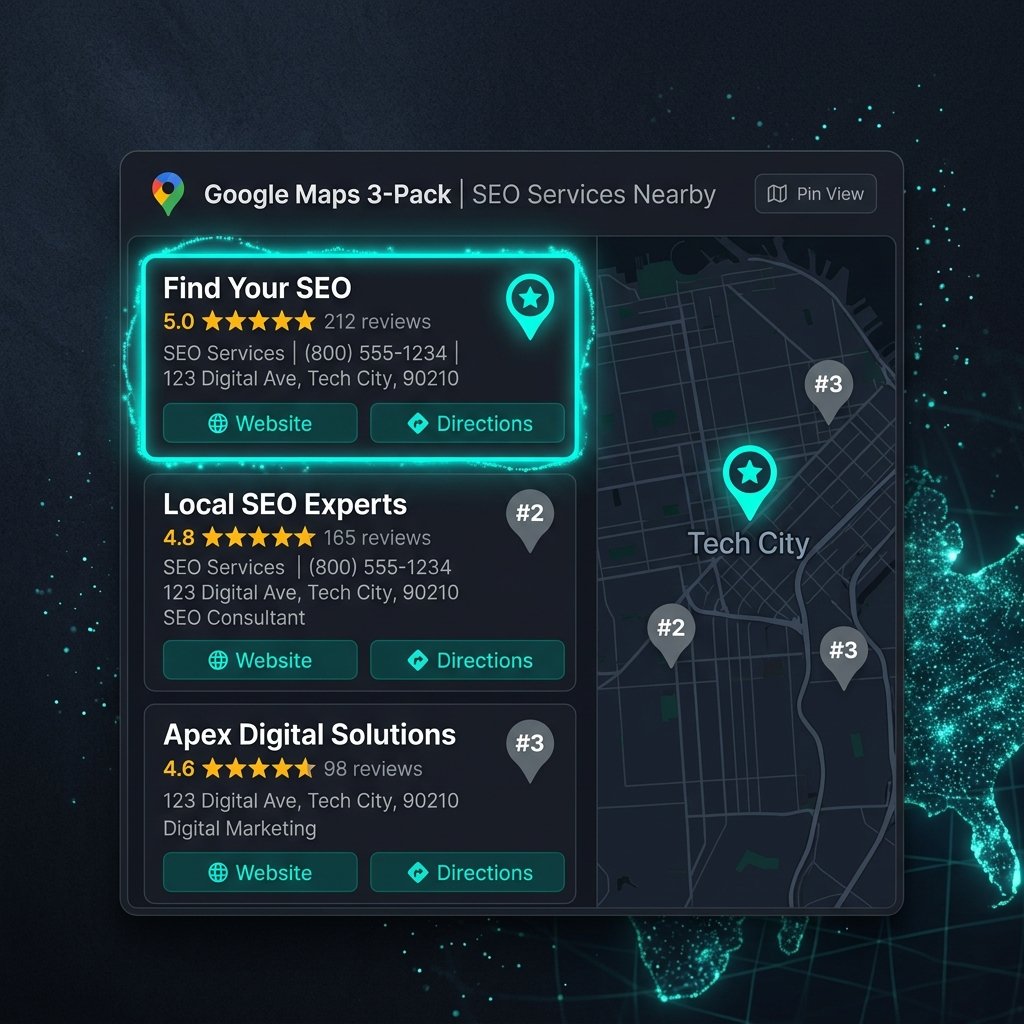This screenshot has width=1024, height=1024.
Task: Select the teal star pin above Tech City on the map
Action: [x=750, y=482]
